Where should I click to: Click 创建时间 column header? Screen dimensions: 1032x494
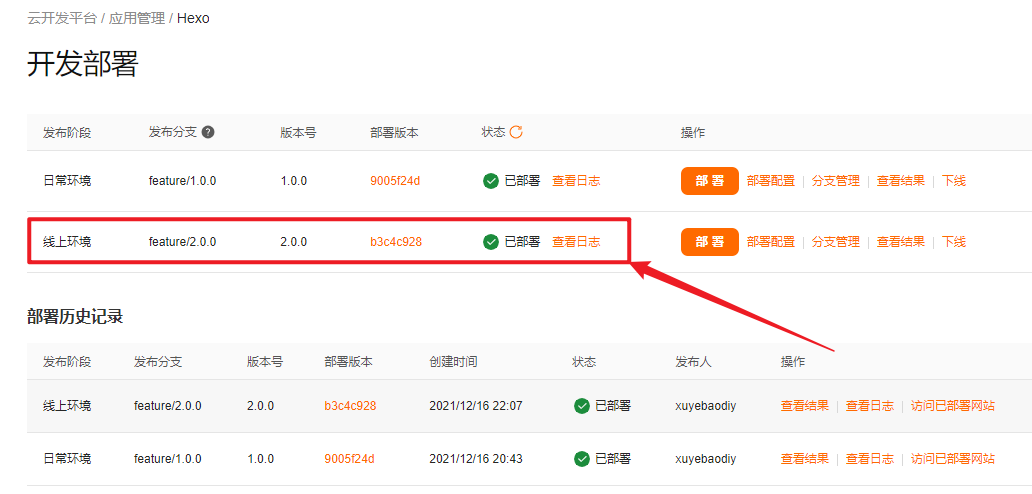click(453, 362)
